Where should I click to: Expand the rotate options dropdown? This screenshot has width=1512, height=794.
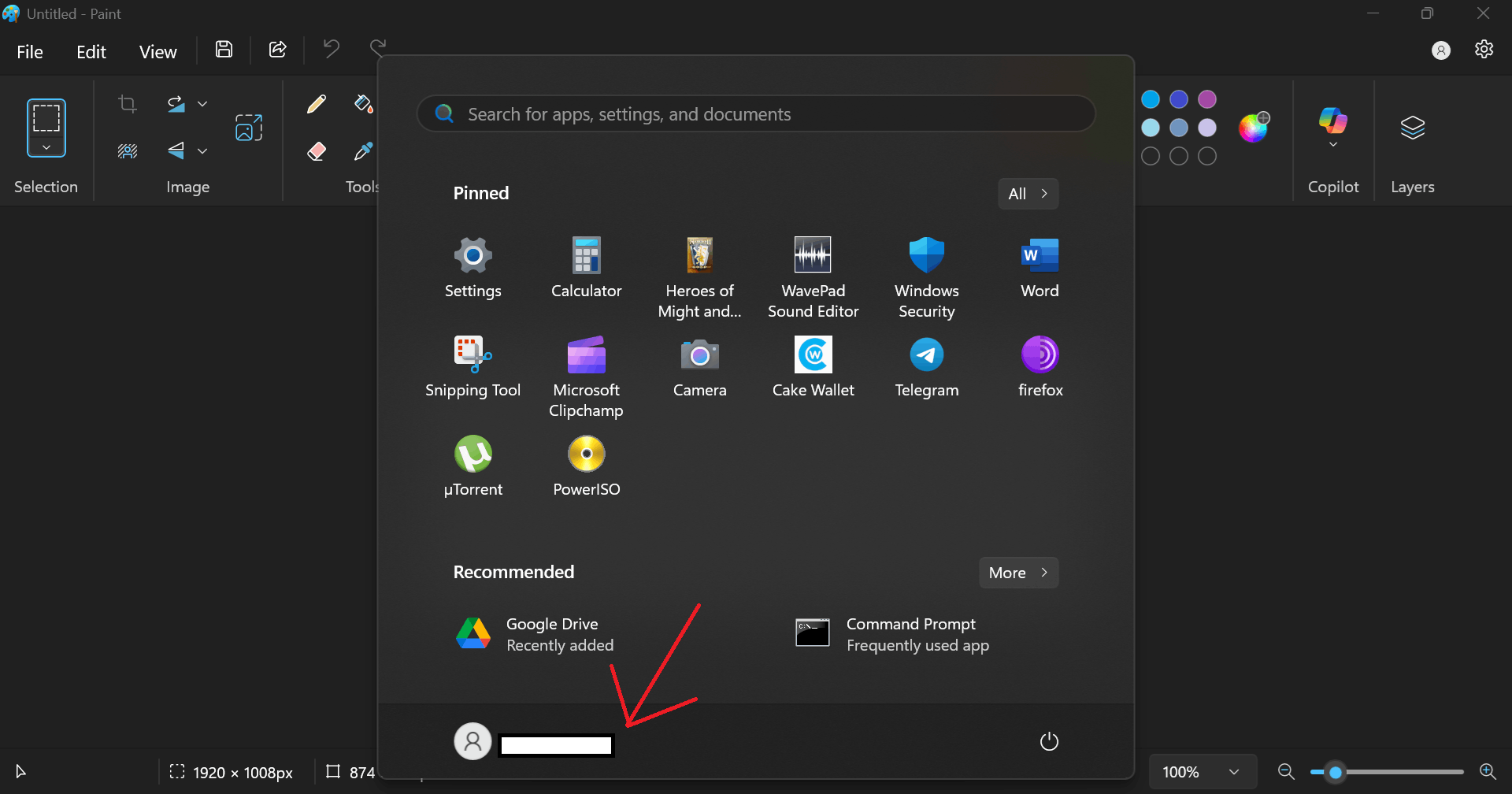click(x=203, y=103)
